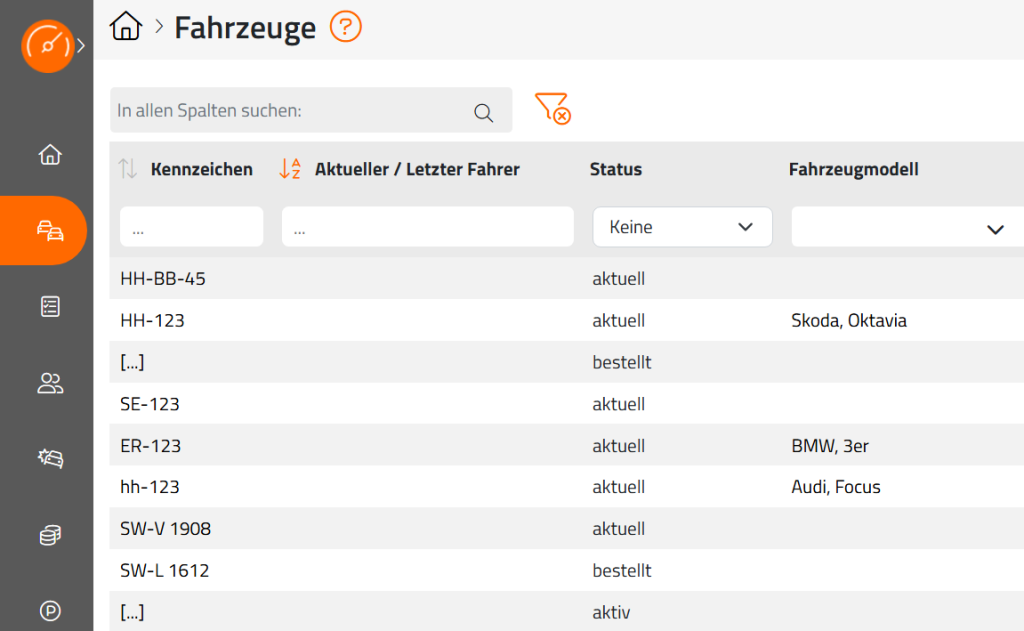Image resolution: width=1024 pixels, height=631 pixels.
Task: Click the magnifier search icon
Action: click(483, 112)
